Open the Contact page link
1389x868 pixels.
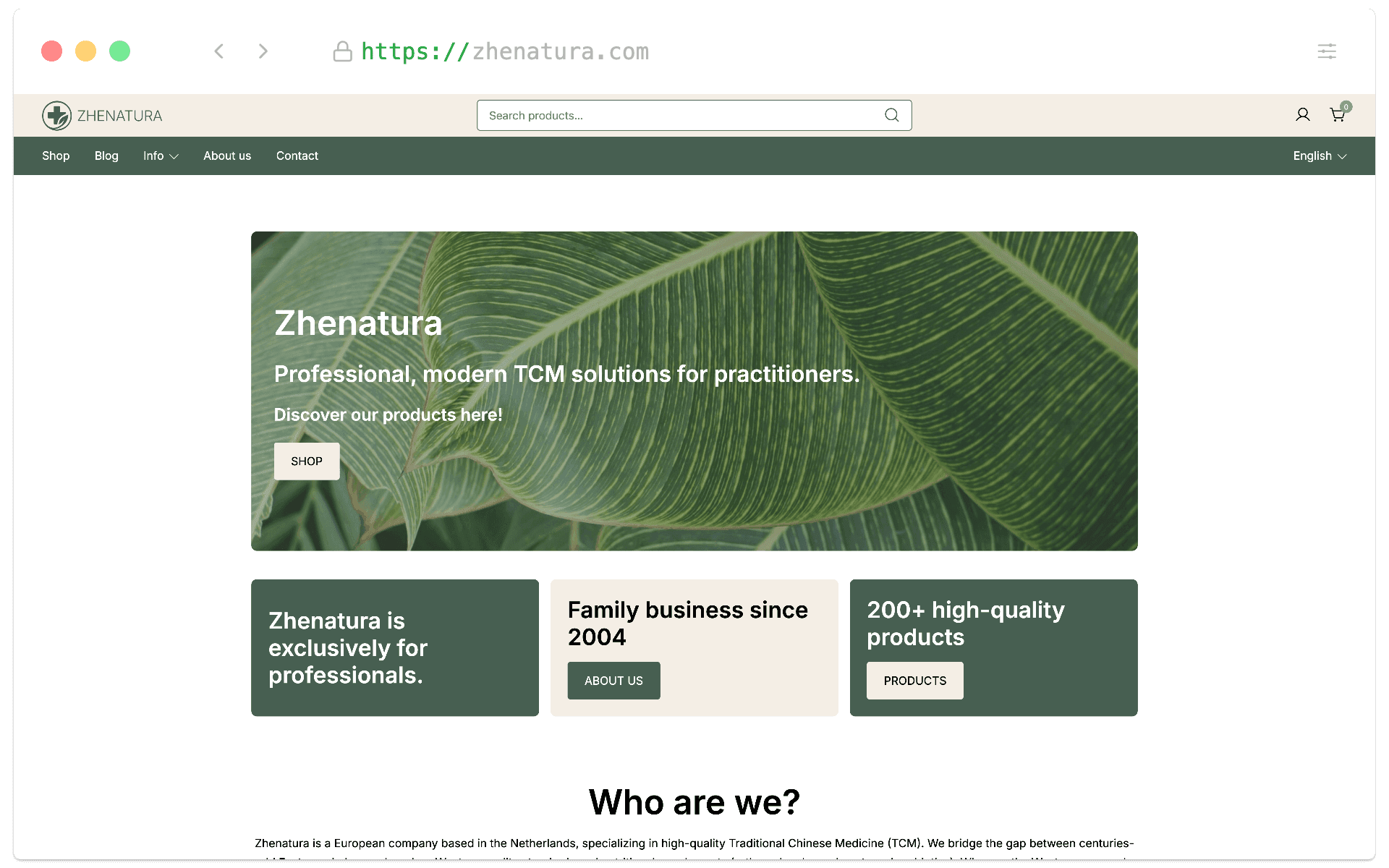(x=297, y=156)
